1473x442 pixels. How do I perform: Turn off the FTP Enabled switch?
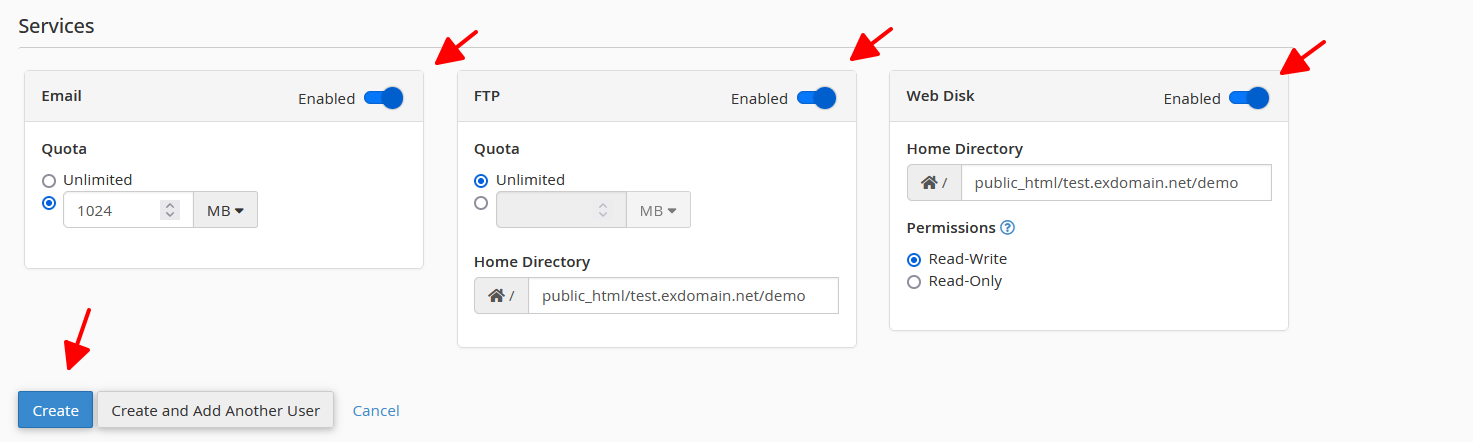817,98
